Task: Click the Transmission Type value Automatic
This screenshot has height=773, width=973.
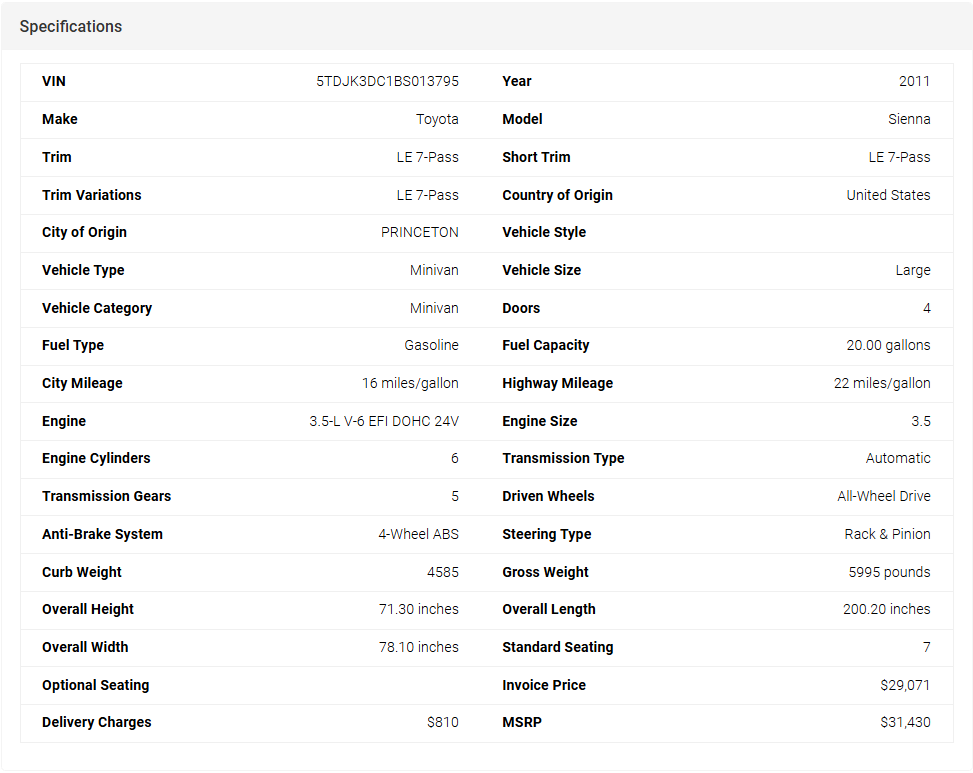Action: pyautogui.click(x=898, y=459)
